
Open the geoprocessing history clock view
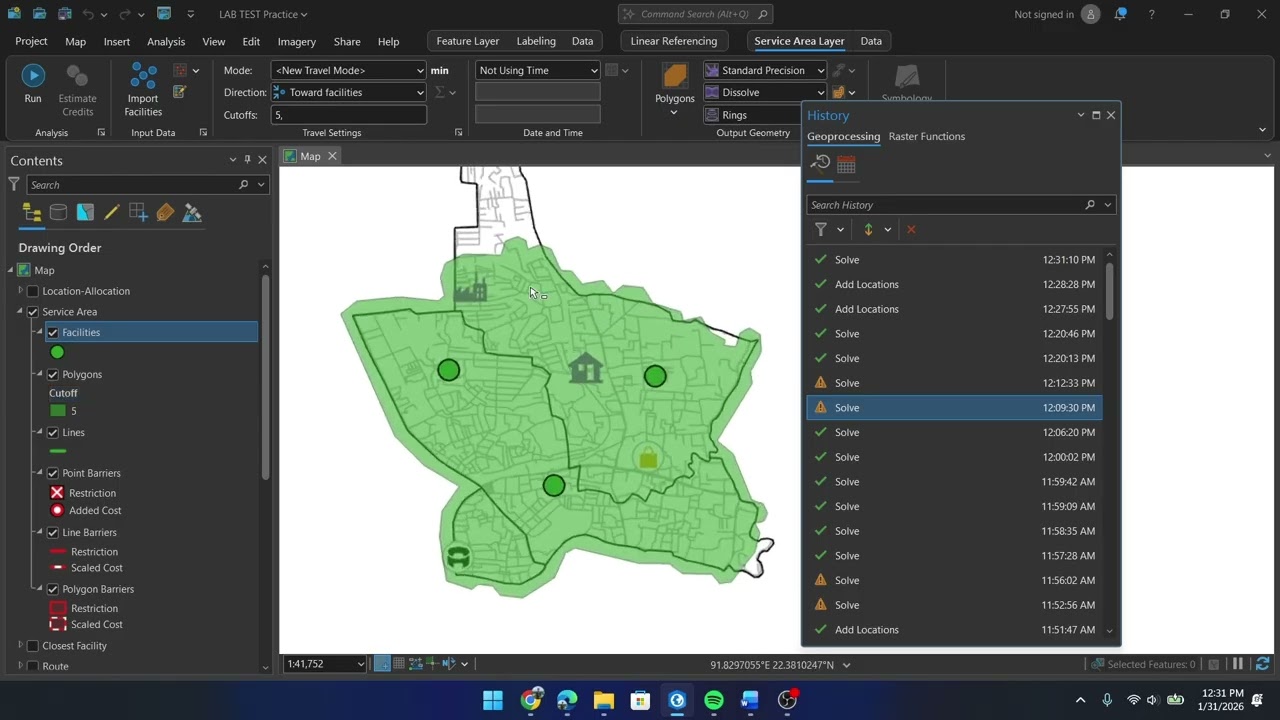821,164
